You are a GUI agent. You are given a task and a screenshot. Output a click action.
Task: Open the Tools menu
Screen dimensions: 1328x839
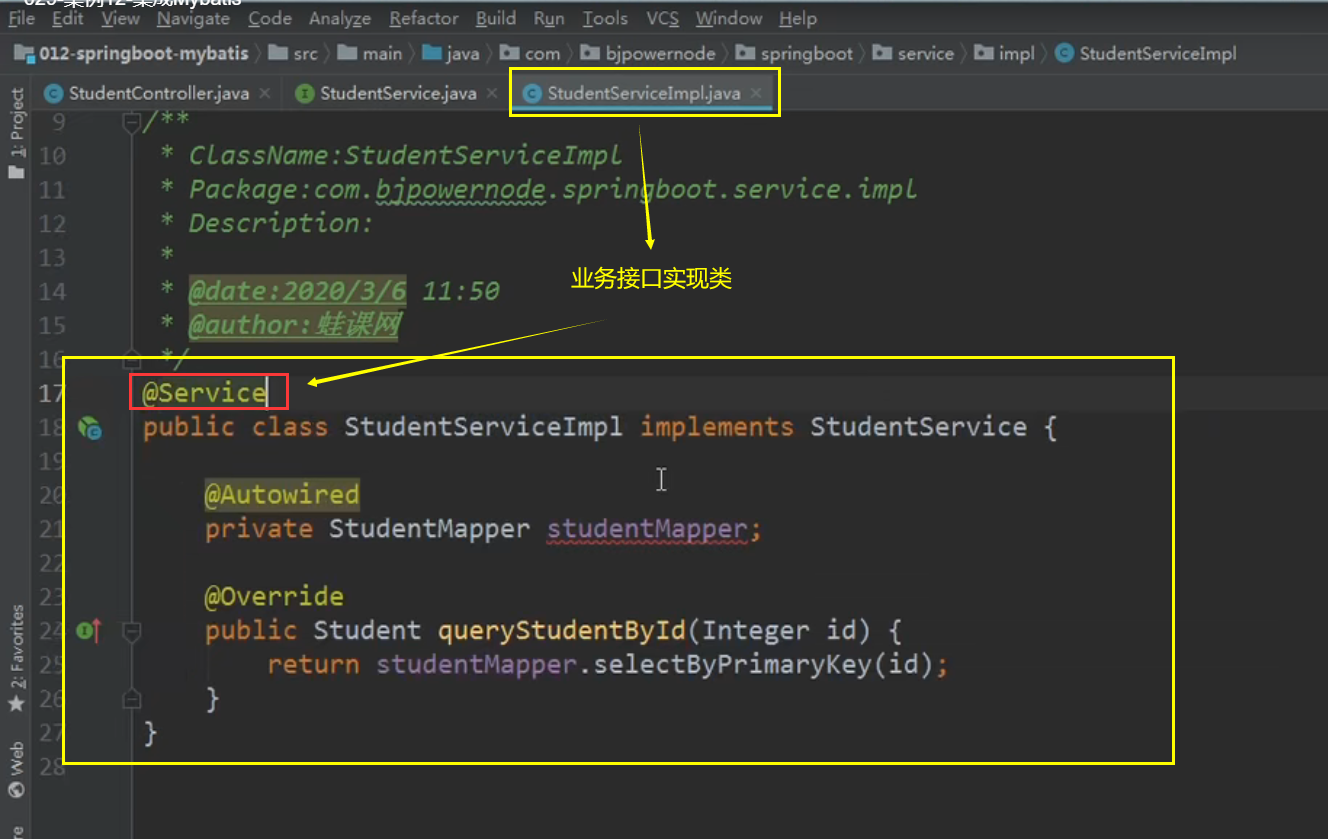pyautogui.click(x=605, y=19)
